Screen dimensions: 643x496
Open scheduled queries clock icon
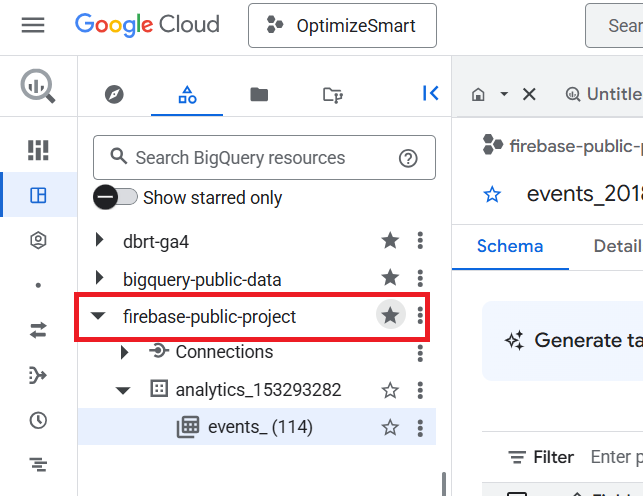(x=38, y=420)
